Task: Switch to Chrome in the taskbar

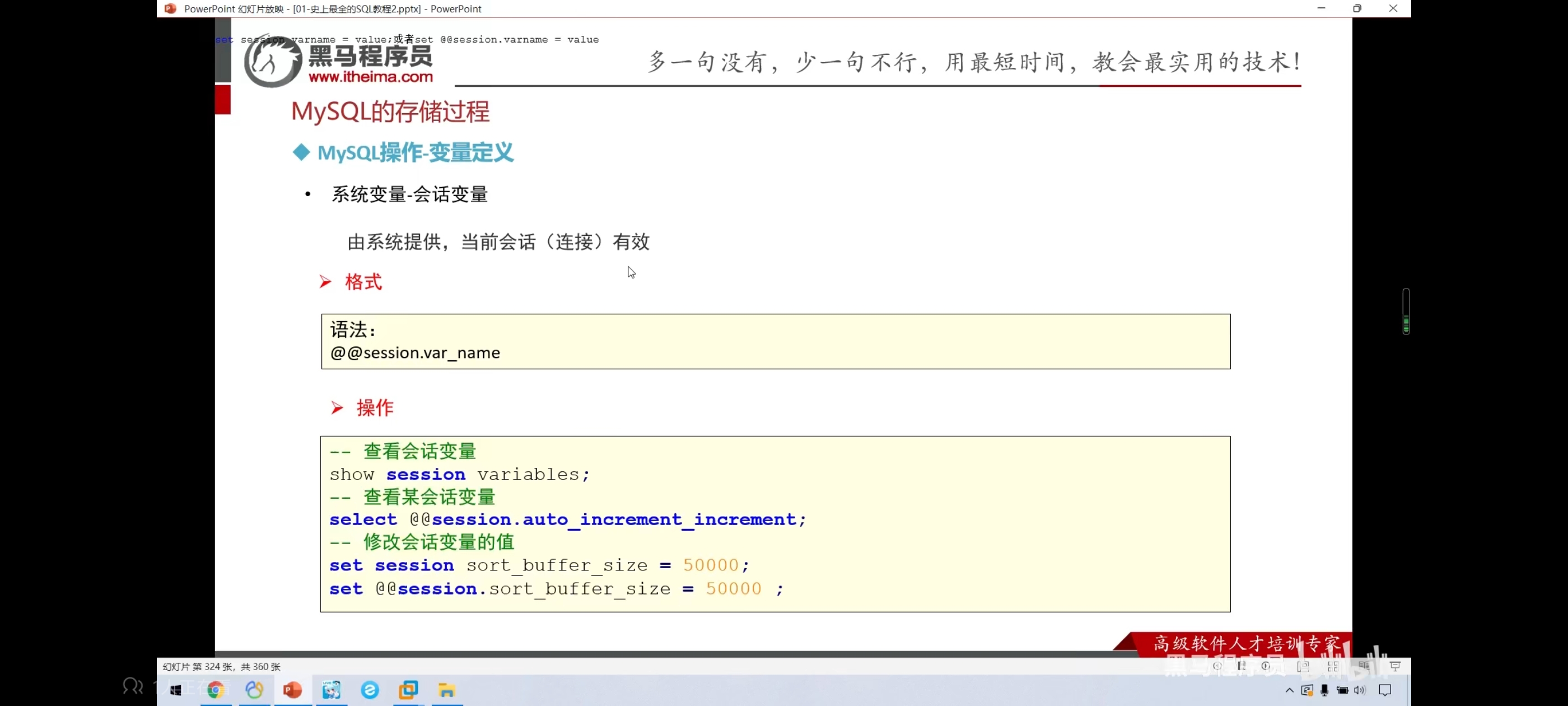Action: (x=216, y=690)
